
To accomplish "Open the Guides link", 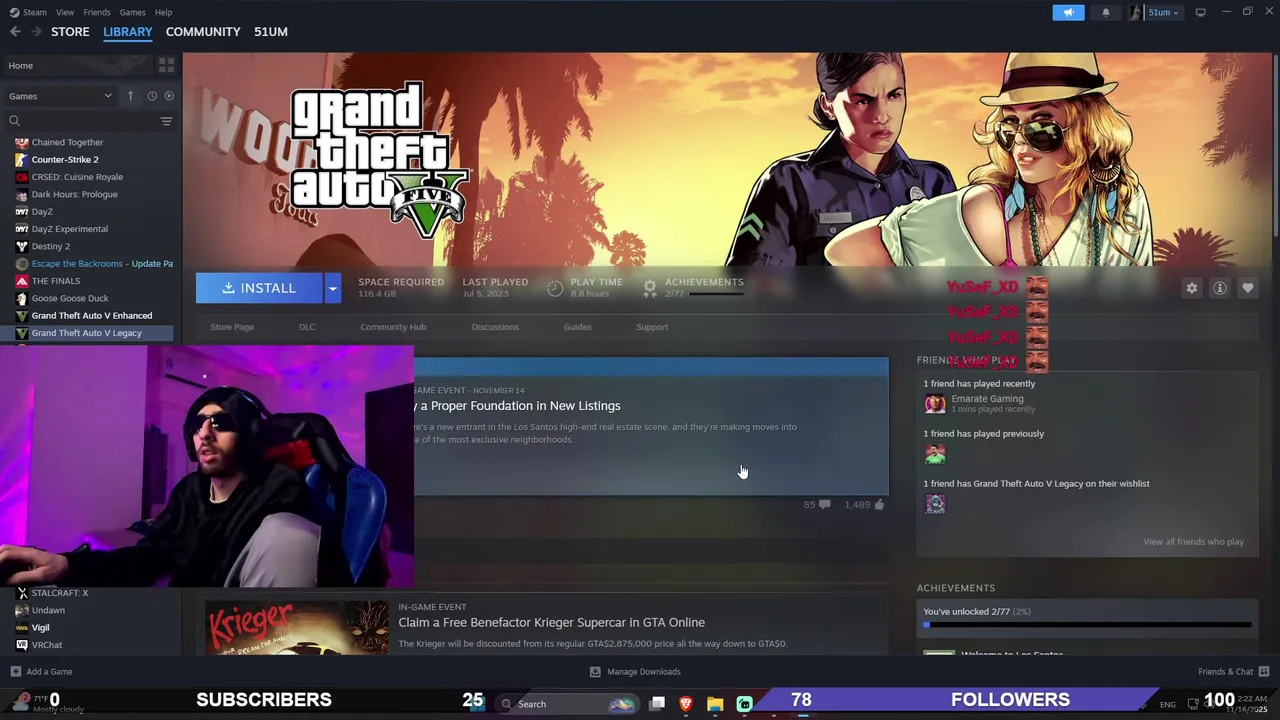I will (577, 327).
